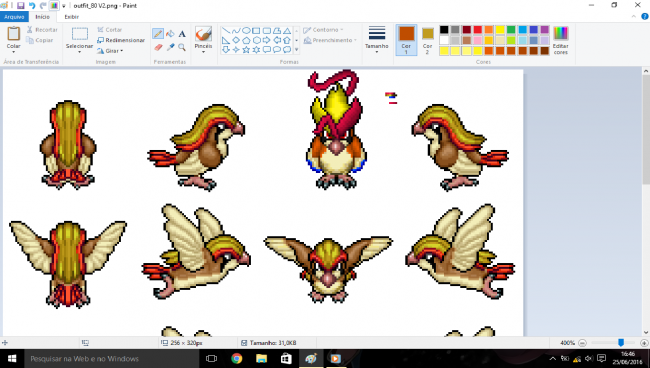The width and height of the screenshot is (650, 368).
Task: Click the Pesquisar na Web search box
Action: [x=111, y=358]
